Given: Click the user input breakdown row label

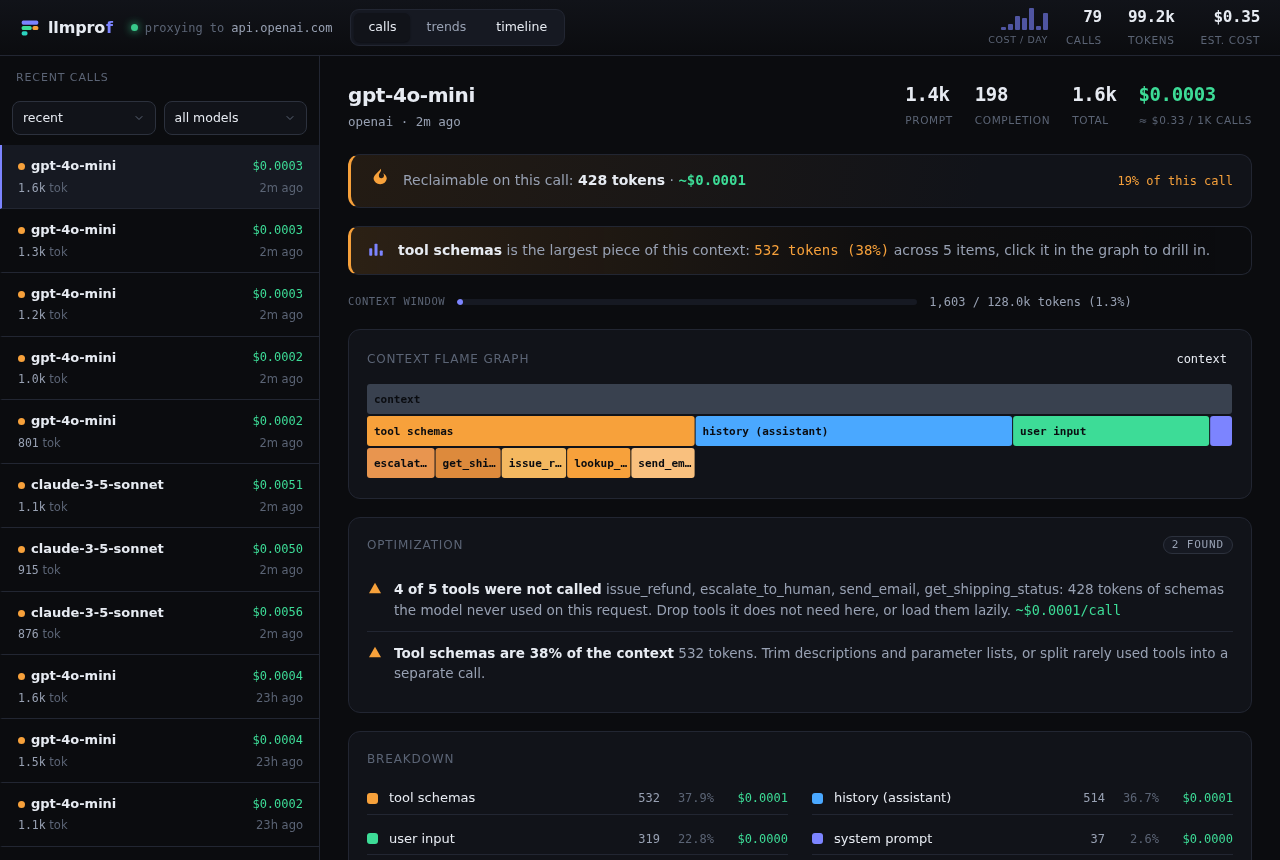Looking at the screenshot, I should pyautogui.click(x=422, y=839).
